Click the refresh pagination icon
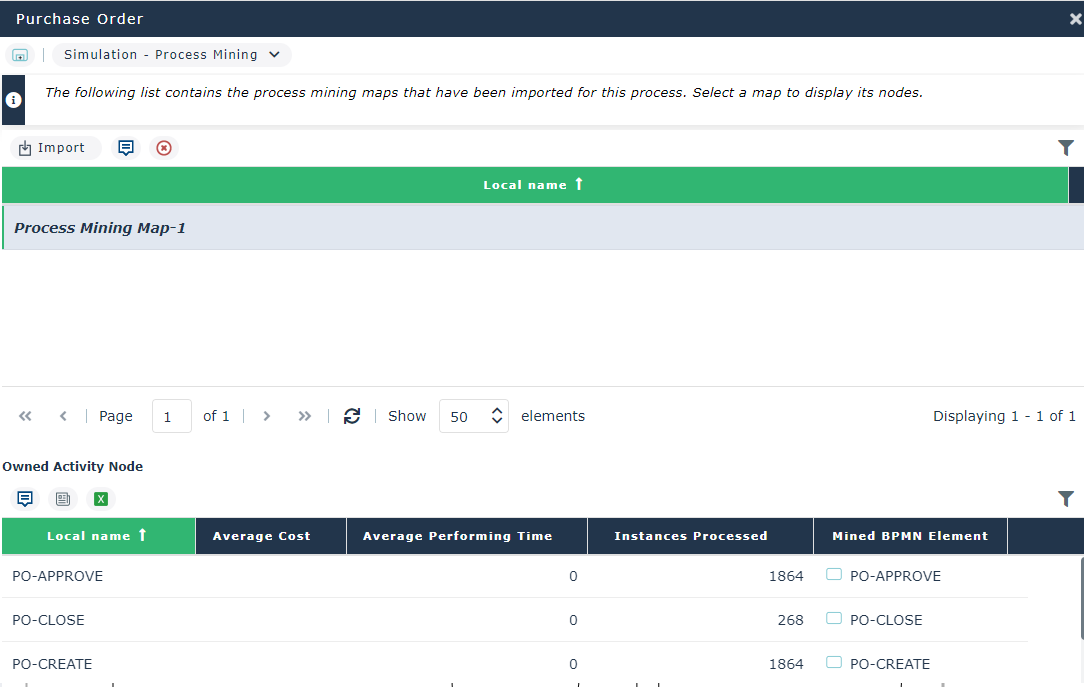The width and height of the screenshot is (1084, 687). pos(351,416)
